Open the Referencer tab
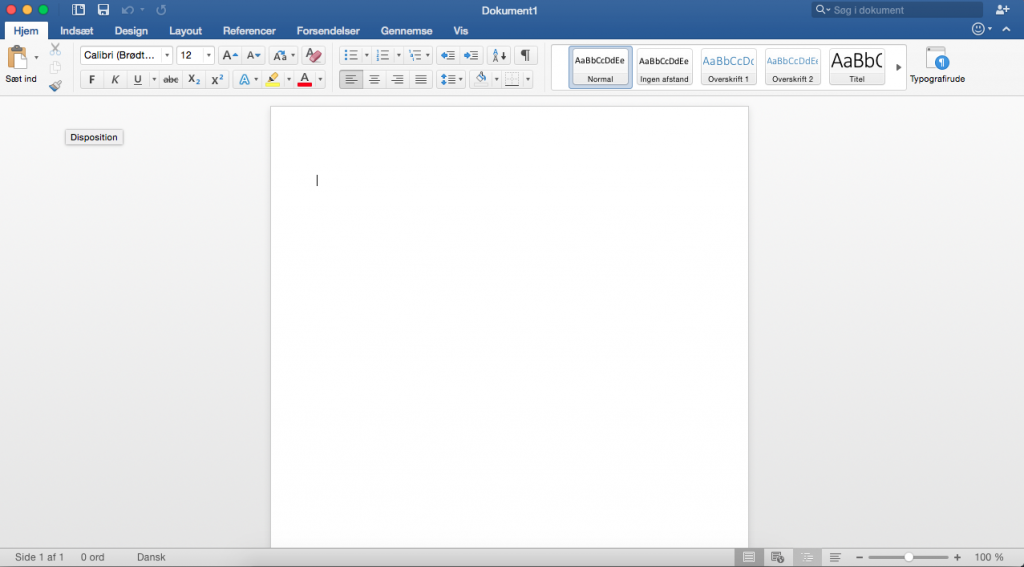The image size is (1024, 567). coord(249,31)
